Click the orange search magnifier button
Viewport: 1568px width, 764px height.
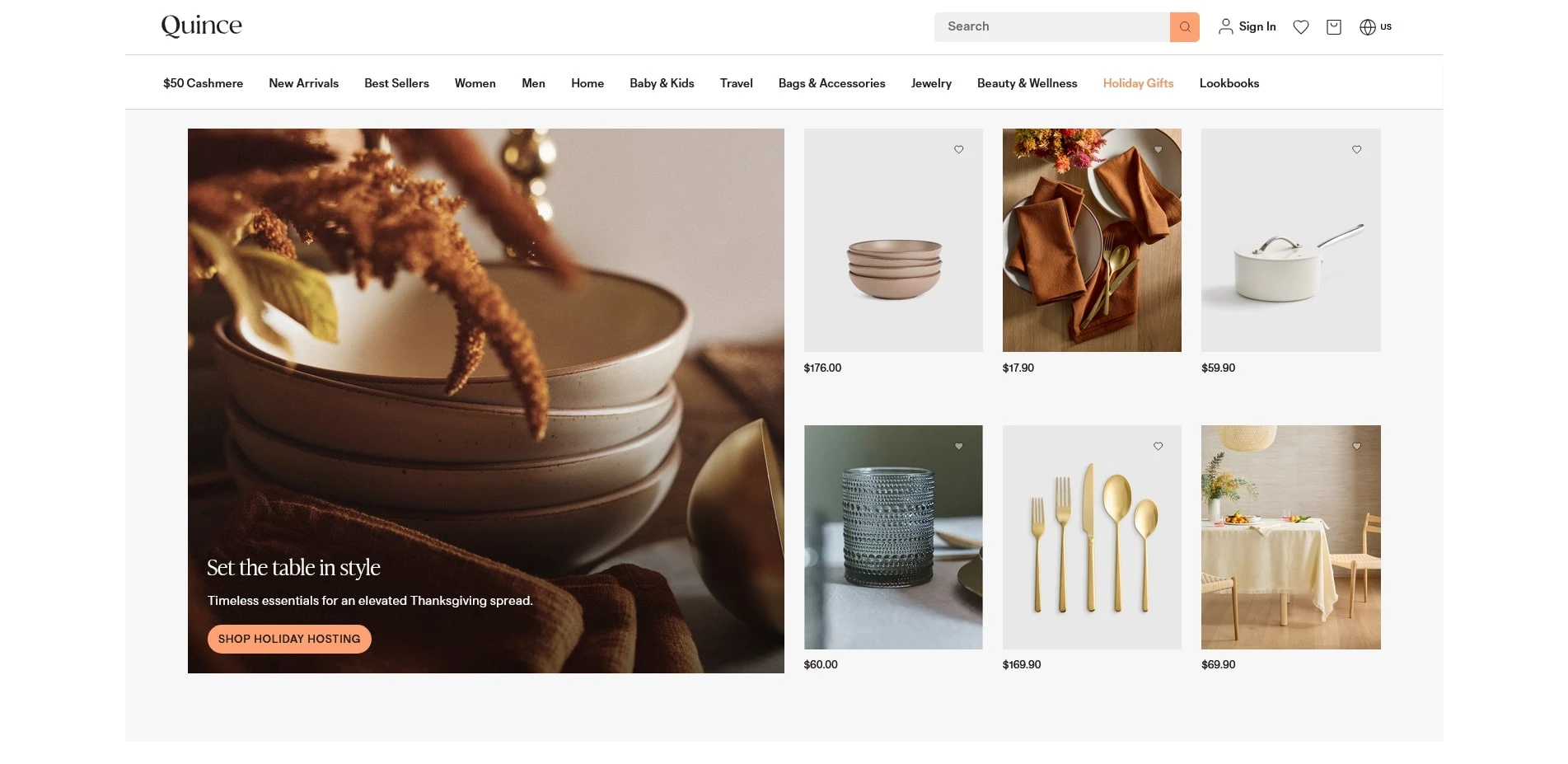coord(1184,27)
